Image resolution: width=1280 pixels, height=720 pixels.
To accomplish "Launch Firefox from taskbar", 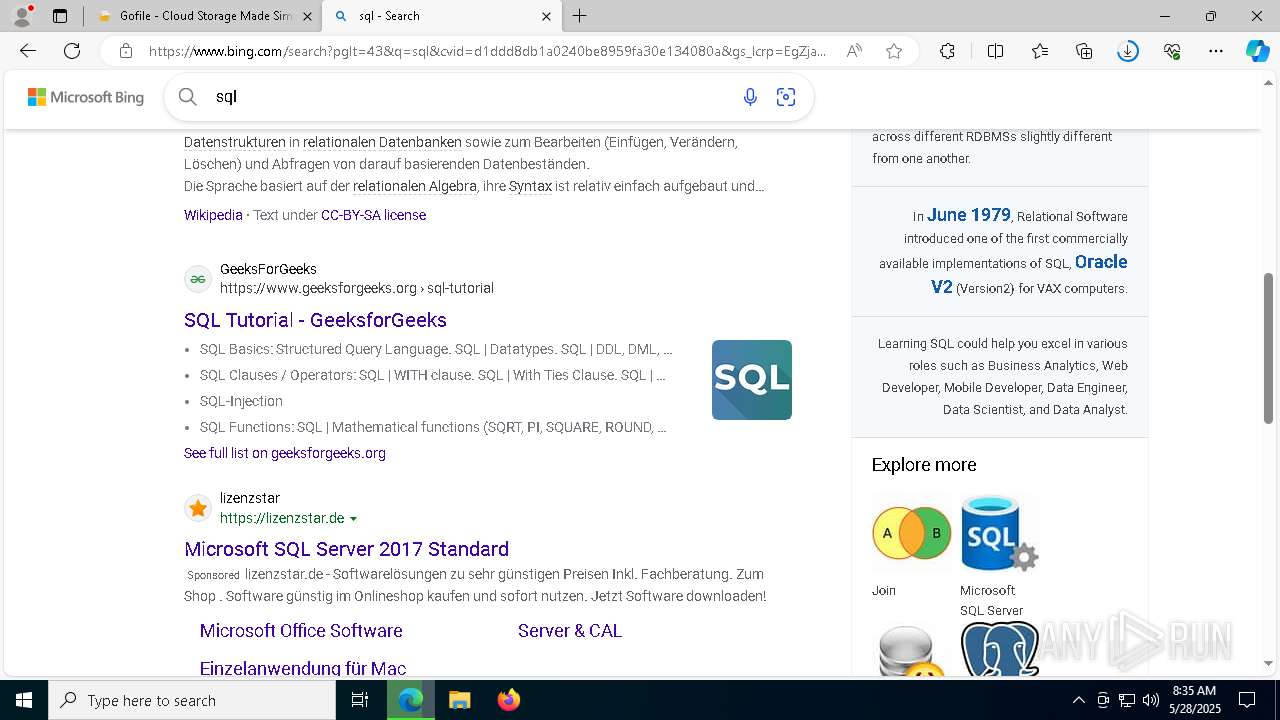I will coord(508,700).
